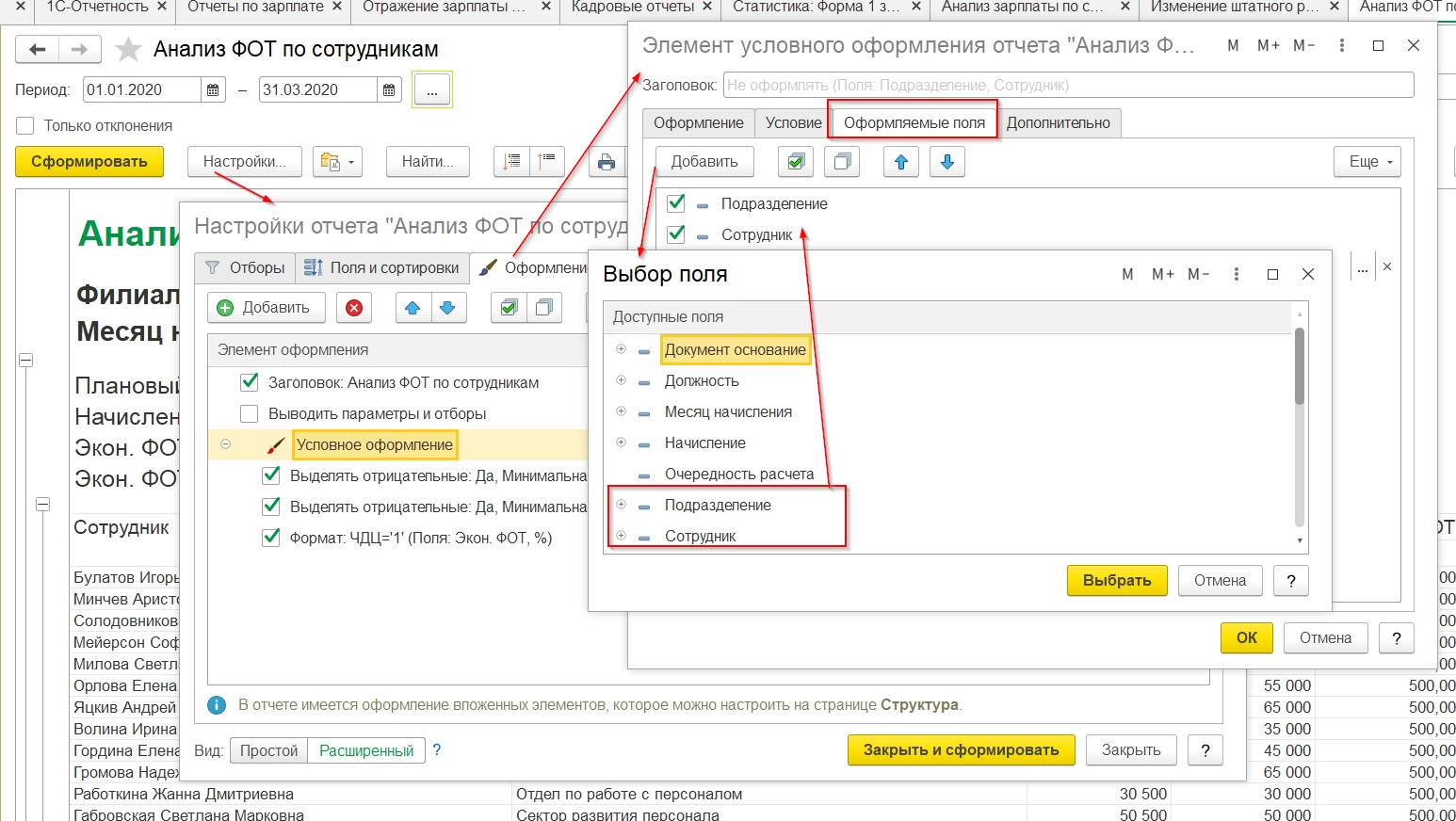Move element up in report settings
1456x821 pixels.
pyautogui.click(x=413, y=308)
